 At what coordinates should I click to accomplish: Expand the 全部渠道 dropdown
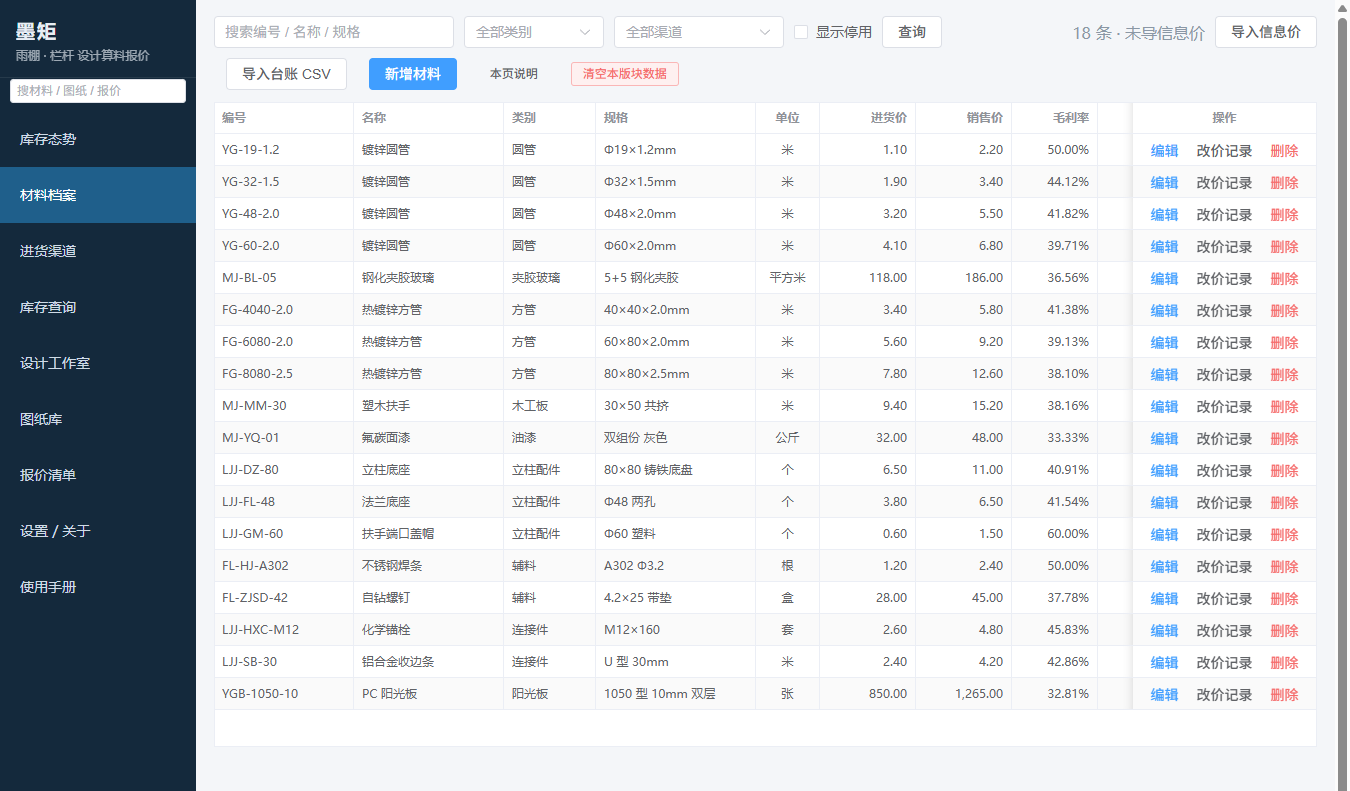[699, 32]
